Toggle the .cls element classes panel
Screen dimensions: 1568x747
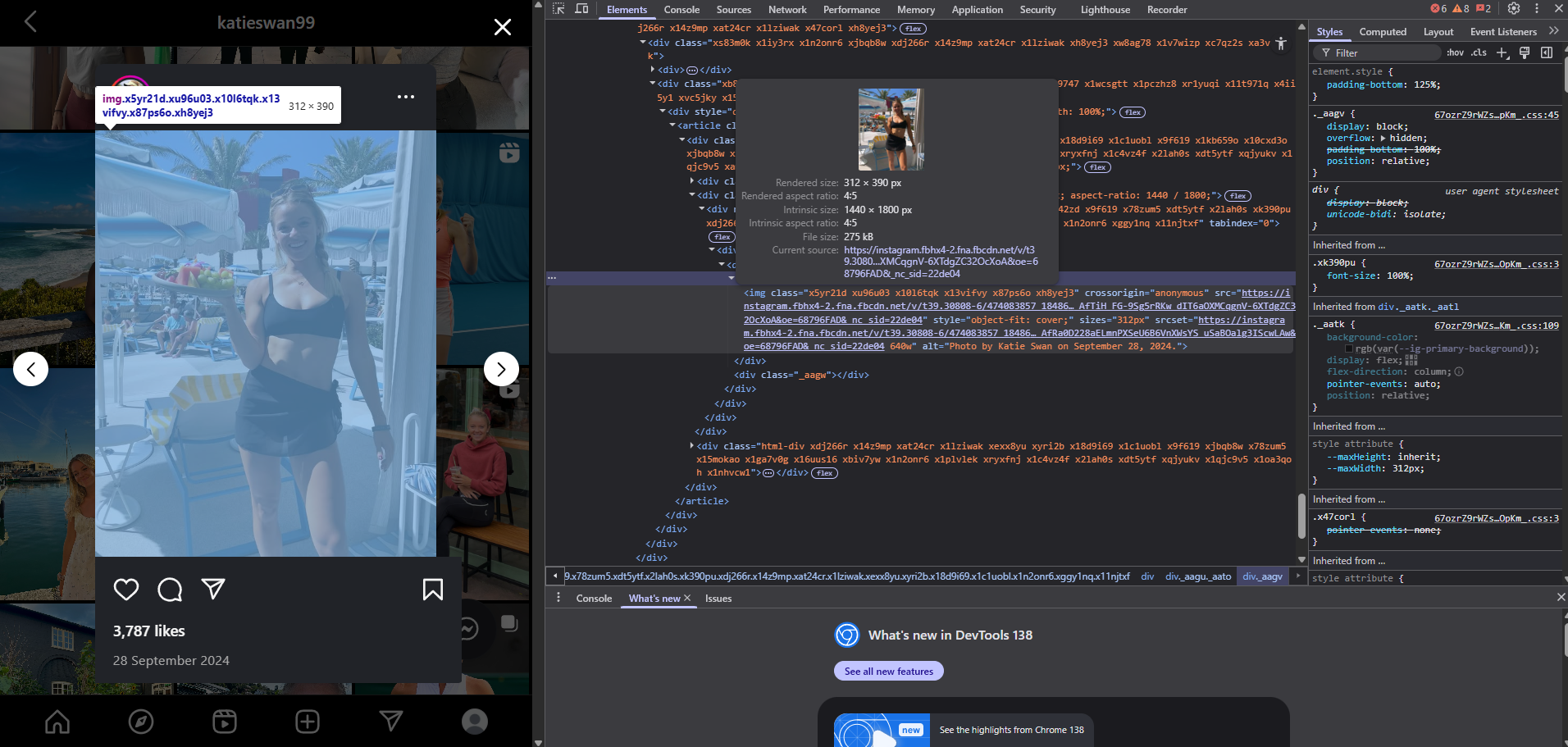[x=1479, y=52]
